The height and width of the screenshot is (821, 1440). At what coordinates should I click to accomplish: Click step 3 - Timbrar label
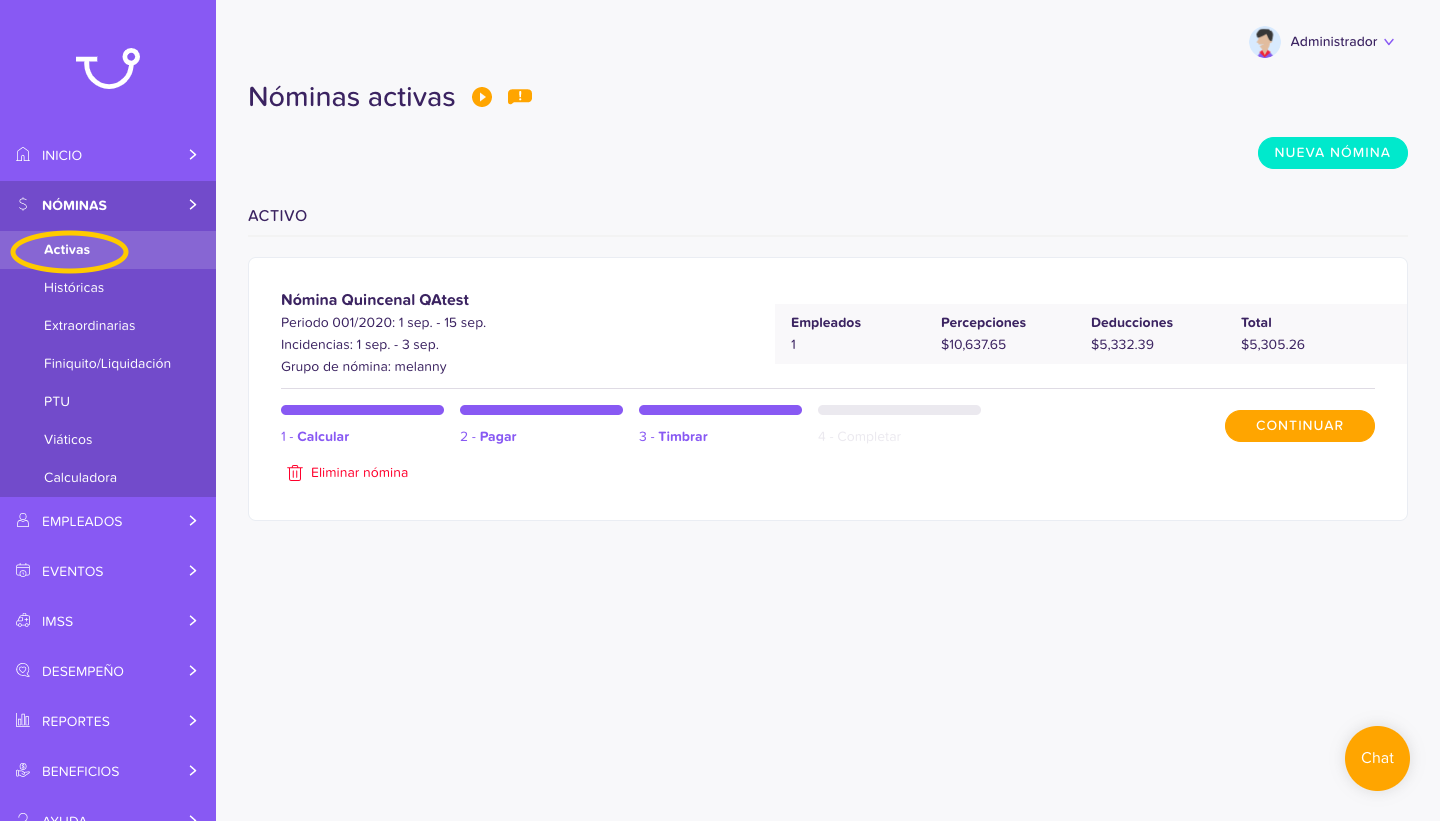[x=673, y=437]
